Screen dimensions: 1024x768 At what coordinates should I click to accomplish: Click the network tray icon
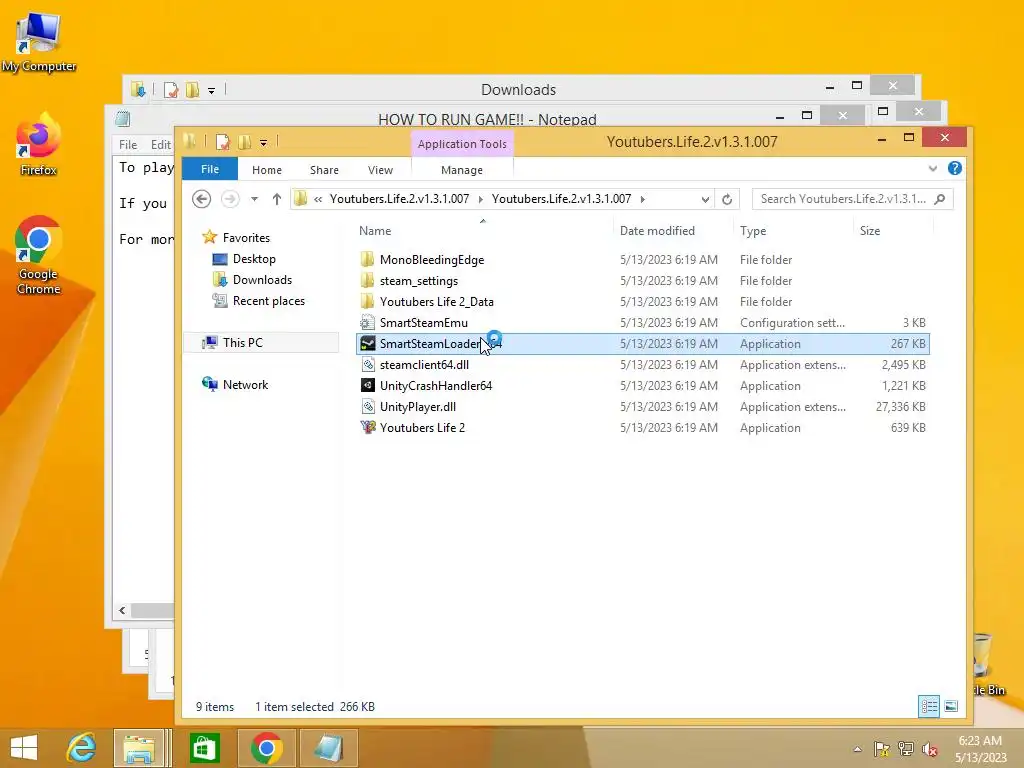click(x=906, y=749)
